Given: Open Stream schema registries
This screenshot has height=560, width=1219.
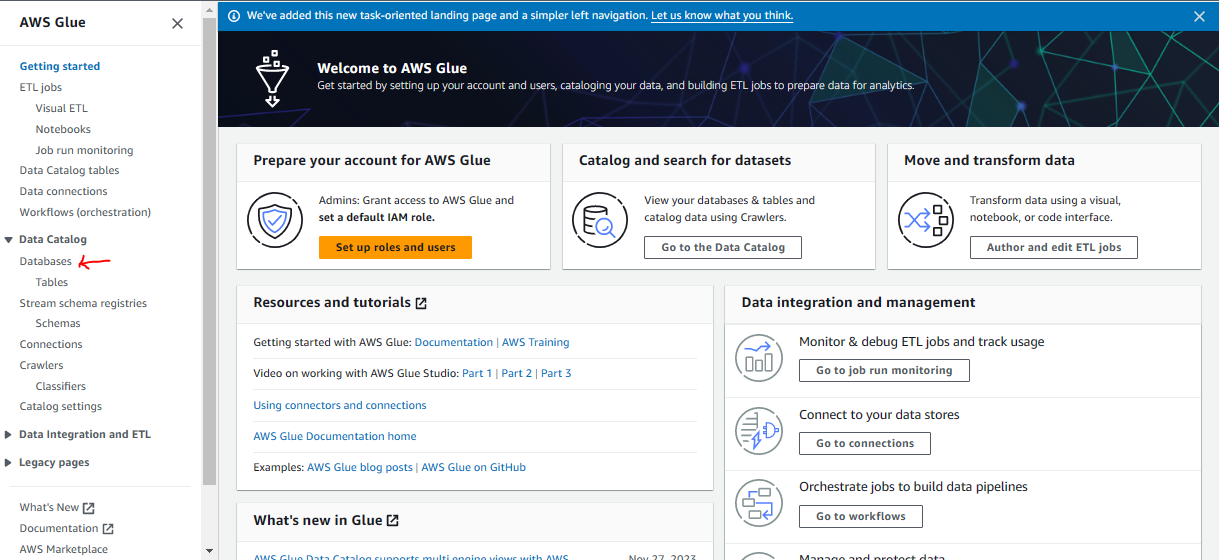Looking at the screenshot, I should tap(83, 303).
